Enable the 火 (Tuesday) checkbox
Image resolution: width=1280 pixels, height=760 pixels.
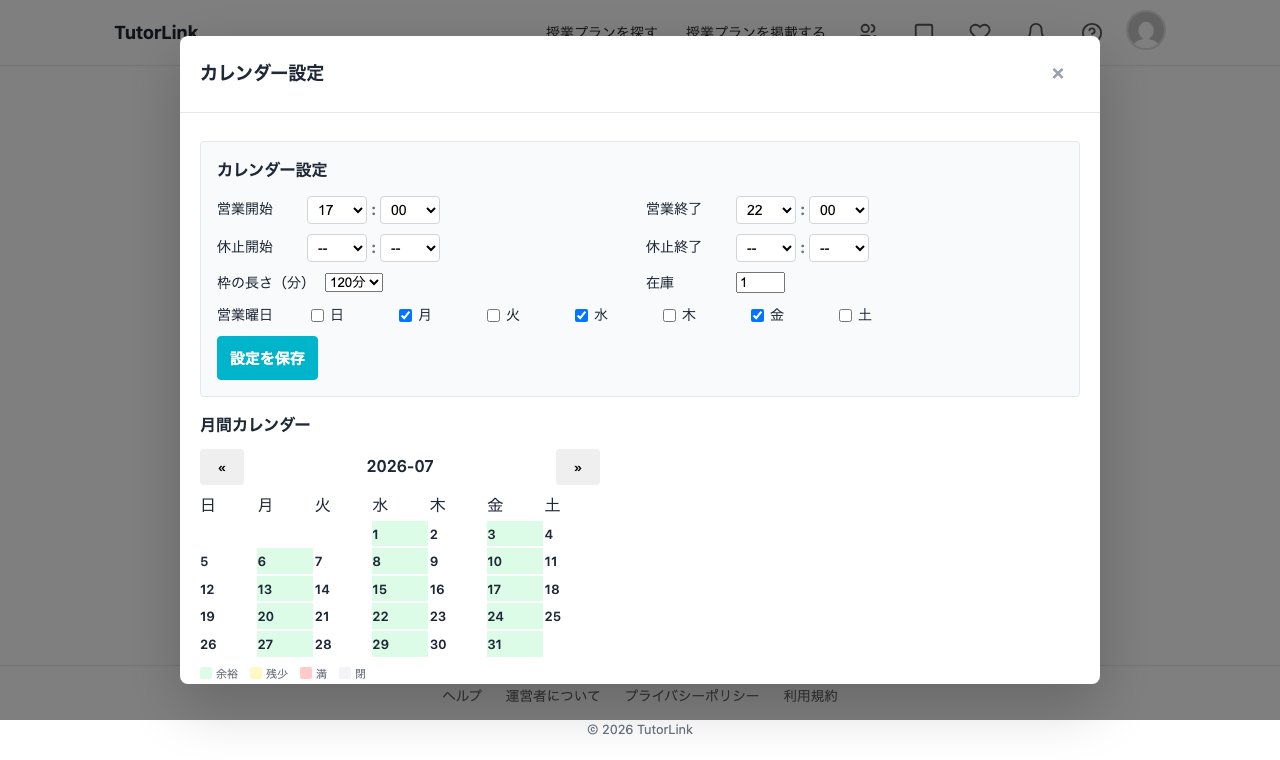click(493, 315)
